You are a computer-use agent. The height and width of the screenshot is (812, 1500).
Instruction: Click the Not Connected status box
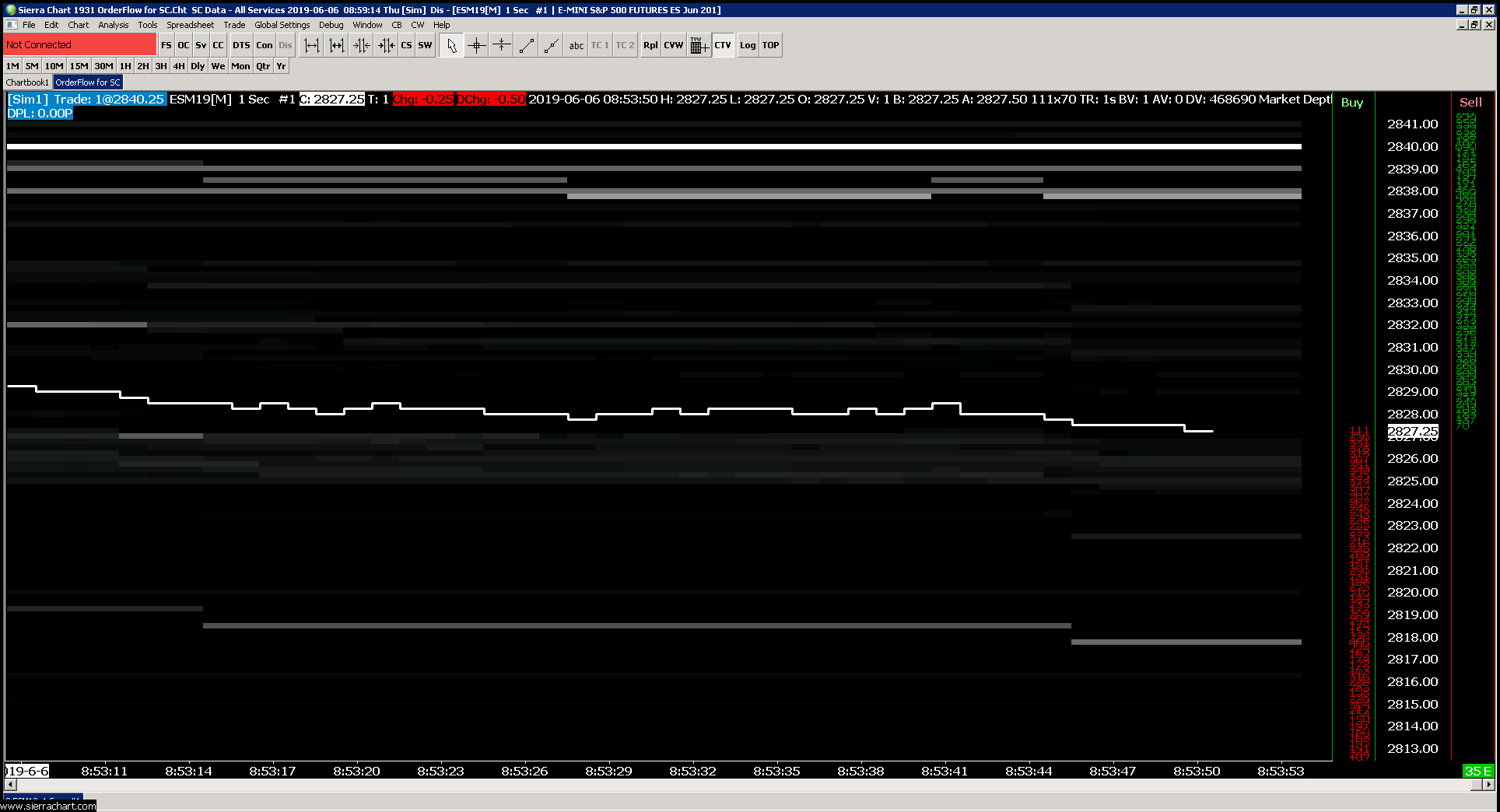click(80, 45)
